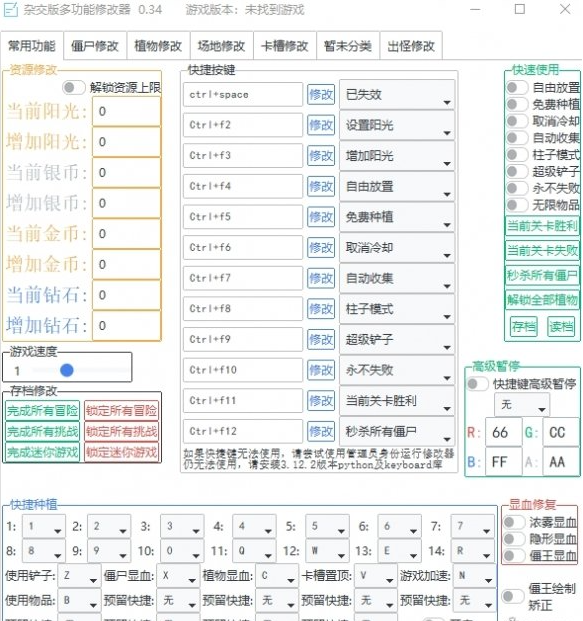Viewport: 583px width, 621px height.
Task: Open the 使用铲子 key dropdown
Action: click(79, 575)
